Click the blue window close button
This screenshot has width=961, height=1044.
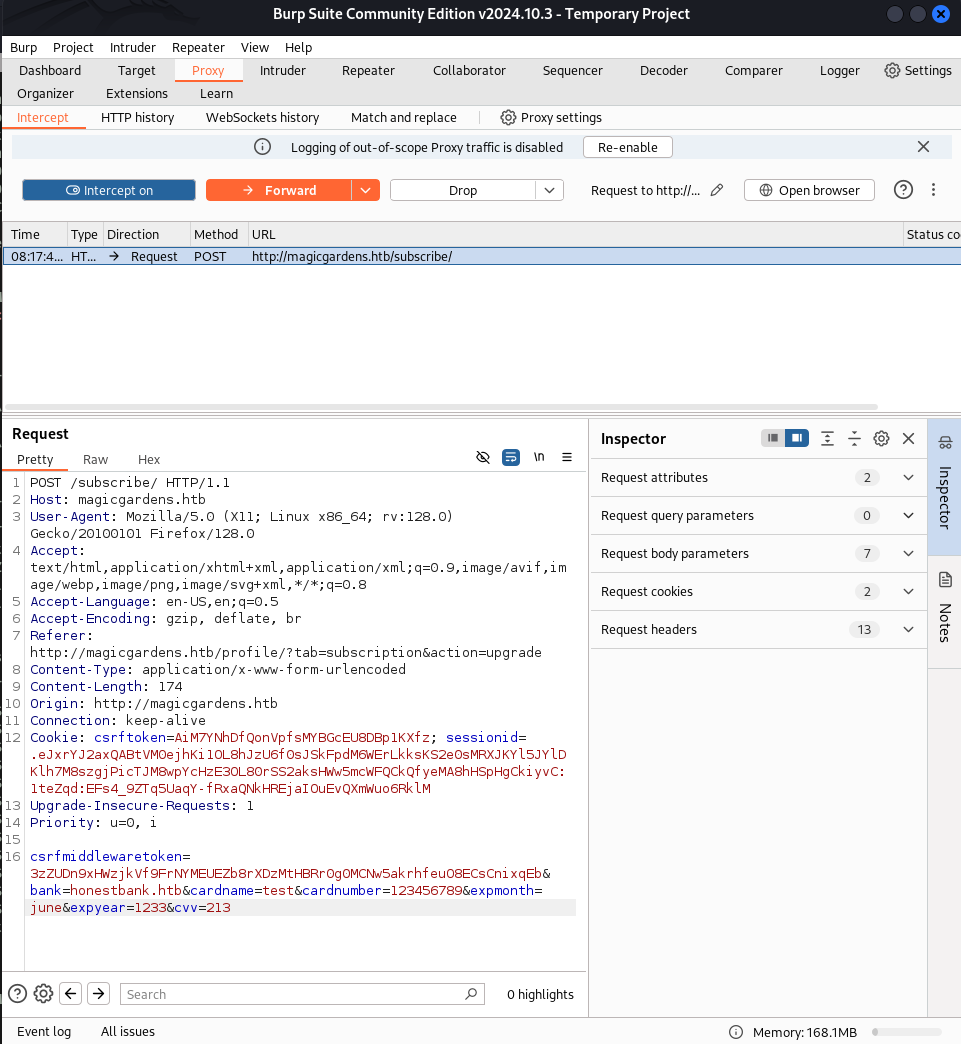940,14
